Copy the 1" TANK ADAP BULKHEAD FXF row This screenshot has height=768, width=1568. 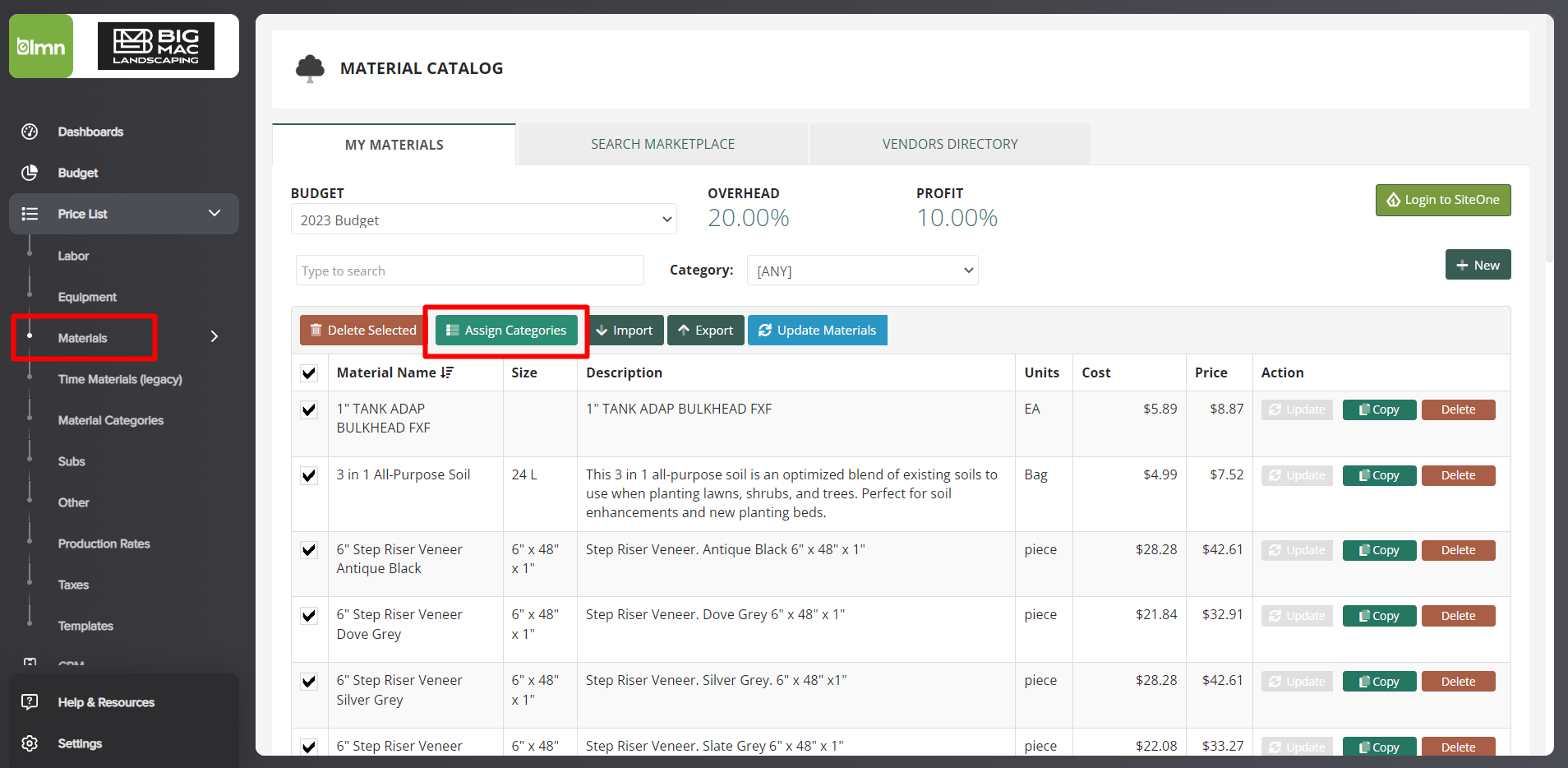click(x=1379, y=409)
